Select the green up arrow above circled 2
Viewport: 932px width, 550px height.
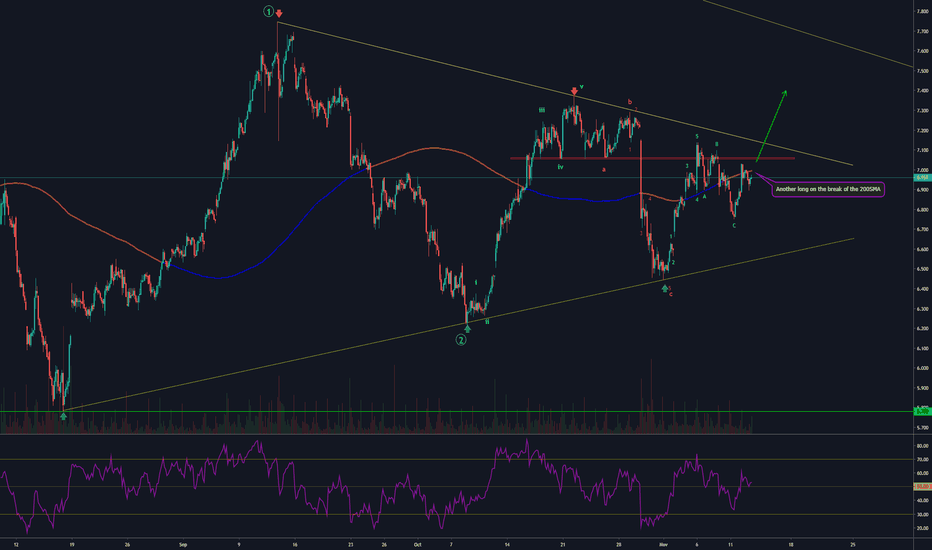(467, 328)
